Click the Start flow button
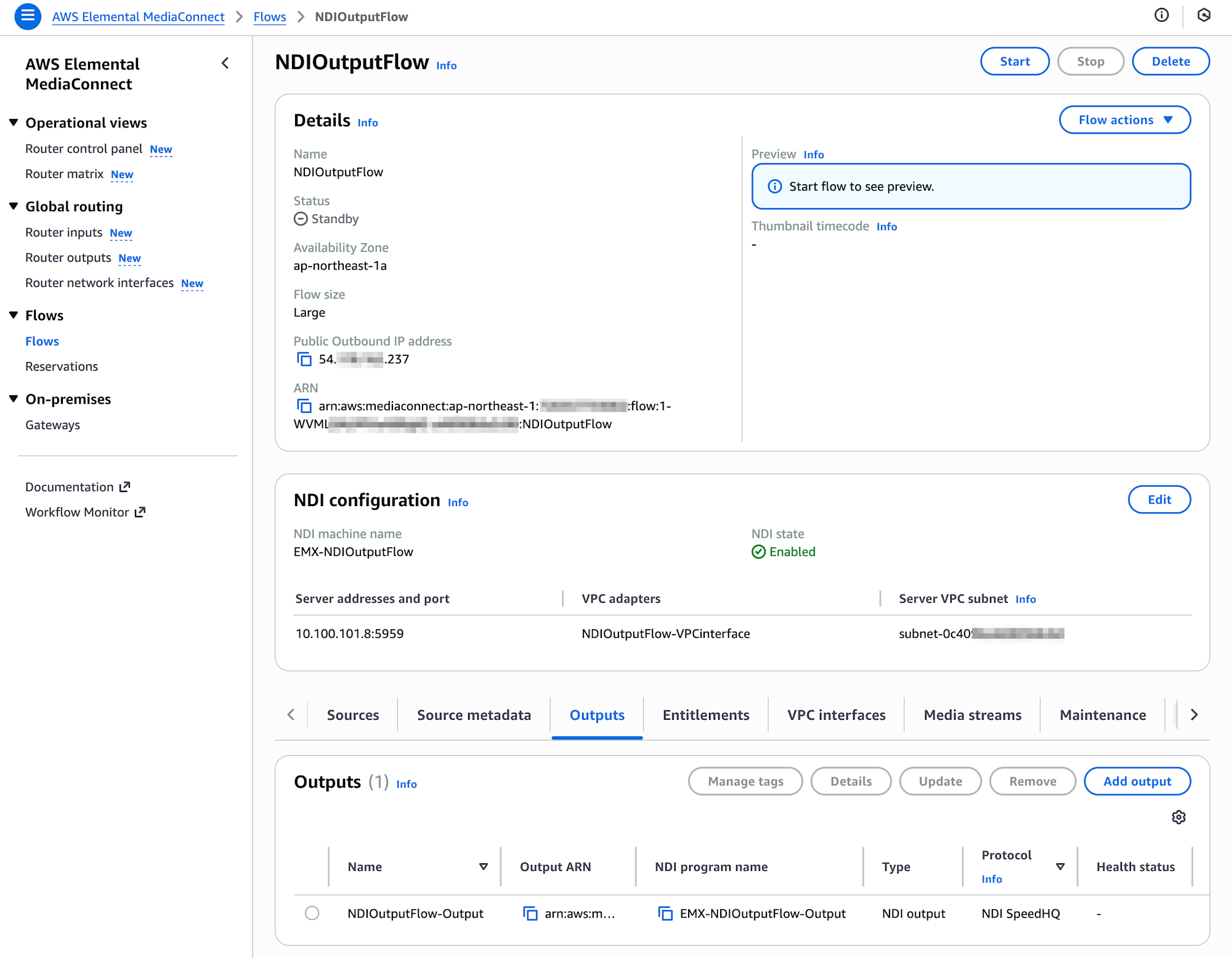Image resolution: width=1232 pixels, height=958 pixels. 1015,62
